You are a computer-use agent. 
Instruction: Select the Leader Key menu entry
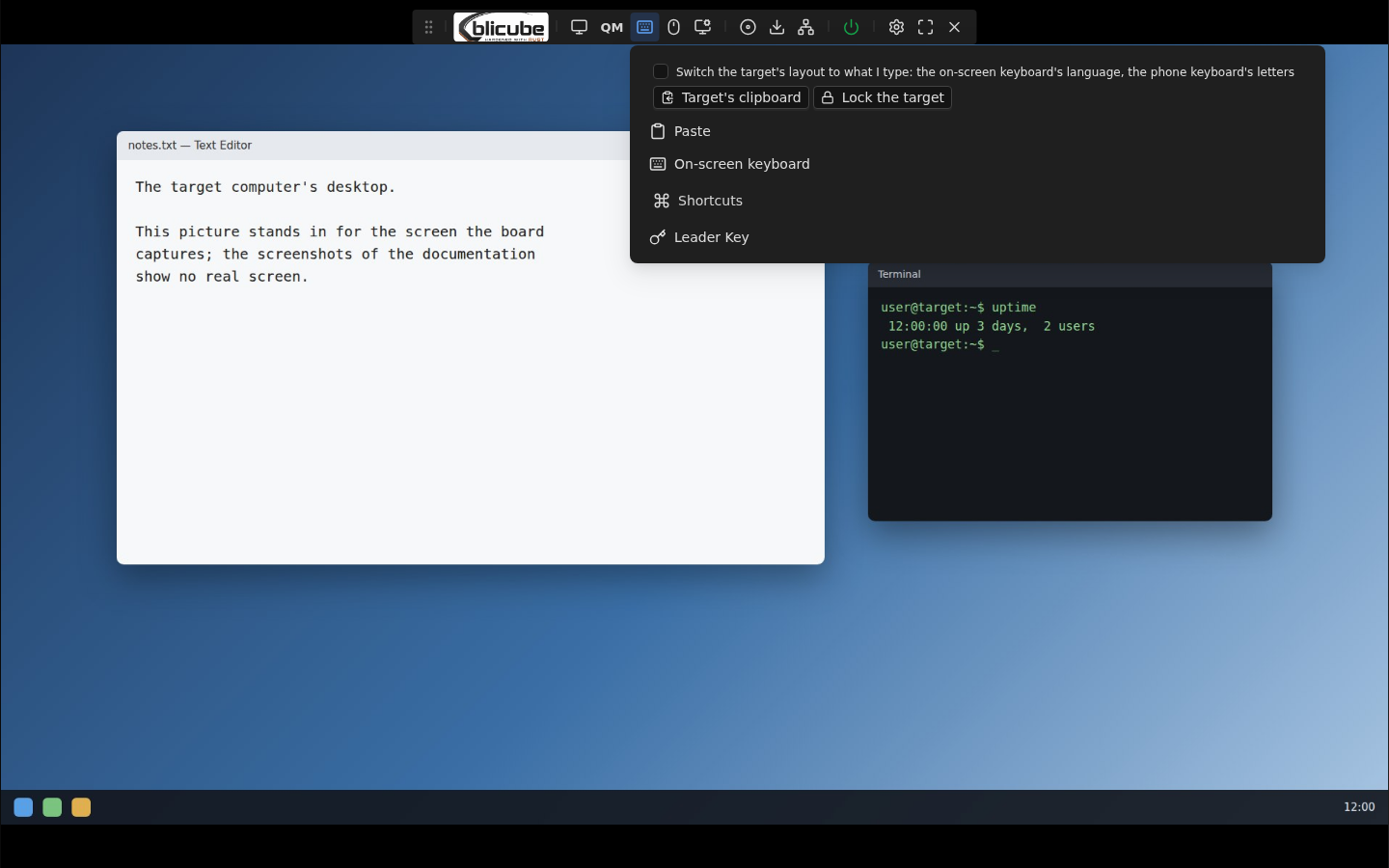[977, 237]
